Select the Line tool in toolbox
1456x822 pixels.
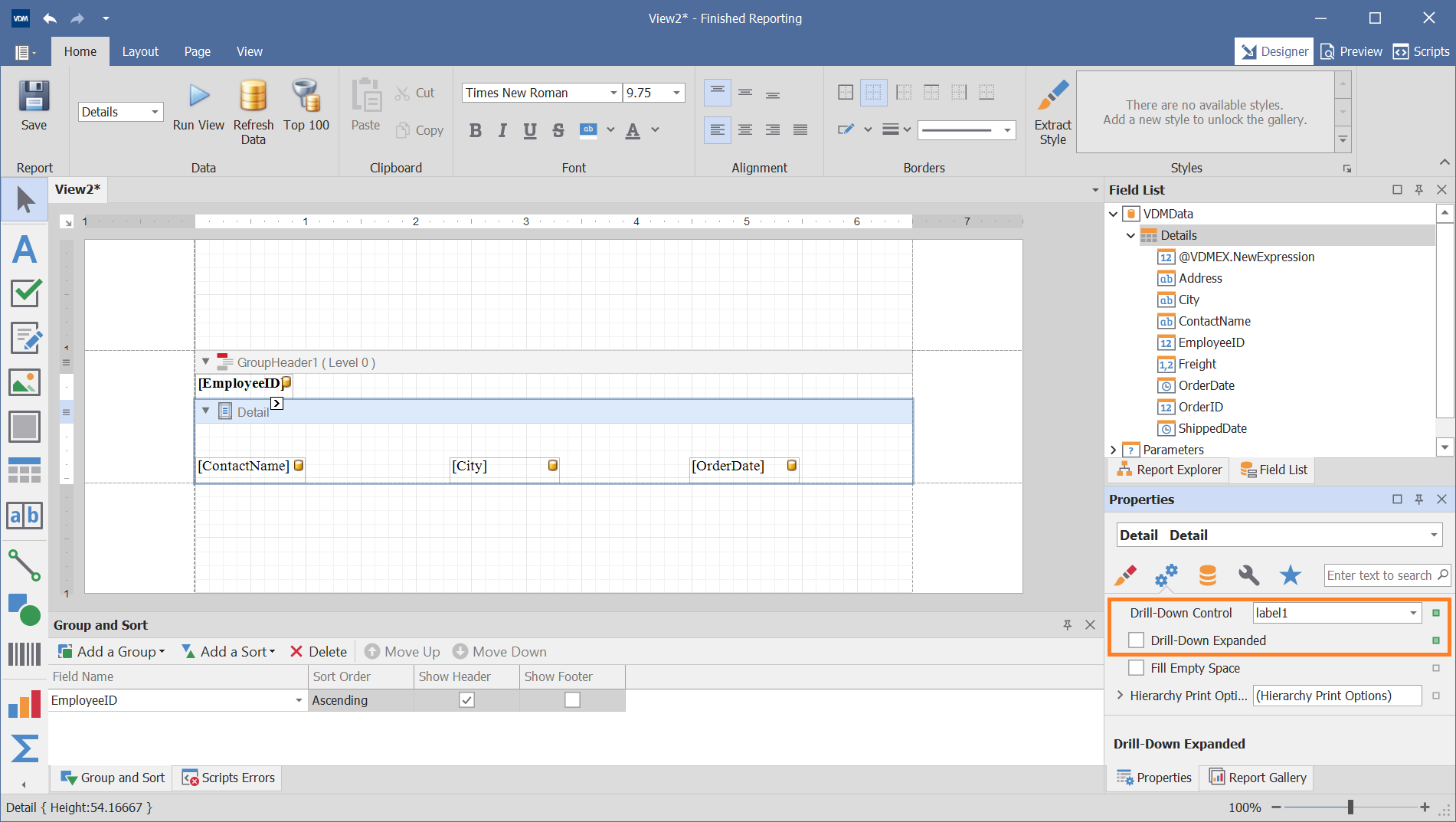point(25,565)
